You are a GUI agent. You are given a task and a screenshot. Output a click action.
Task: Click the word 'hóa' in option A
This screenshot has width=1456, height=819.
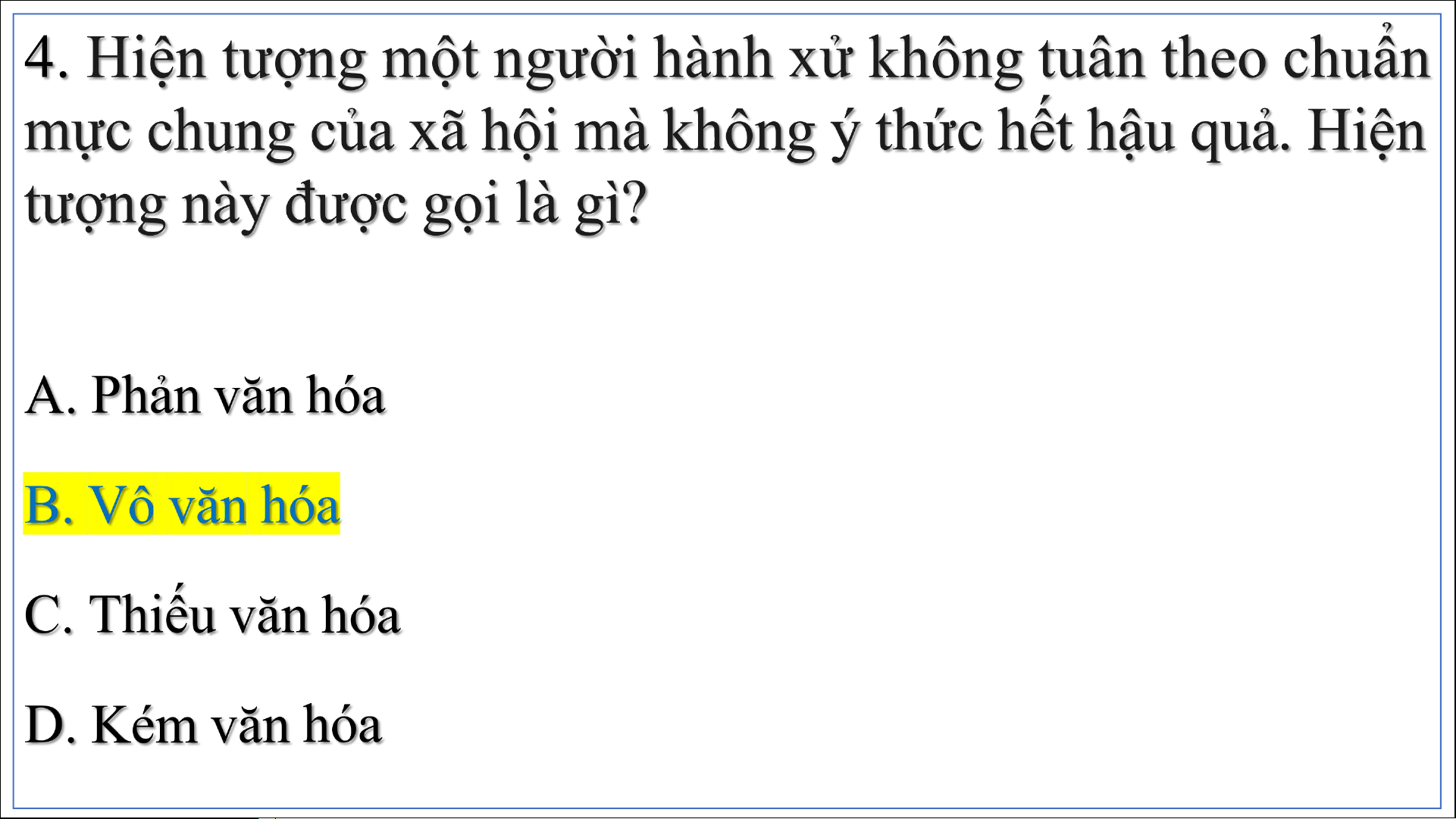346,395
